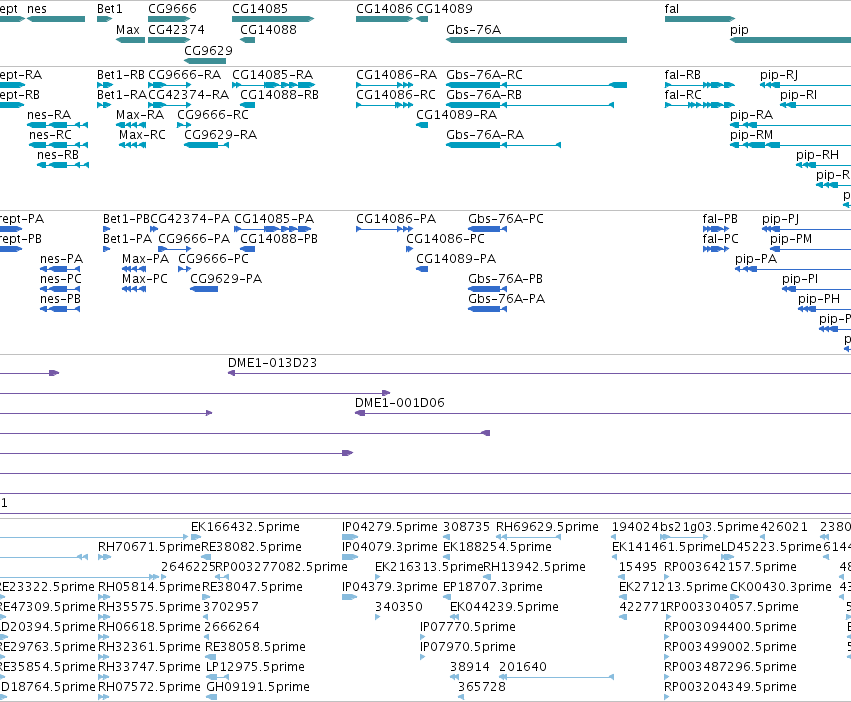
Task: Click transcript CG14088-RB
Action: [x=279, y=95]
